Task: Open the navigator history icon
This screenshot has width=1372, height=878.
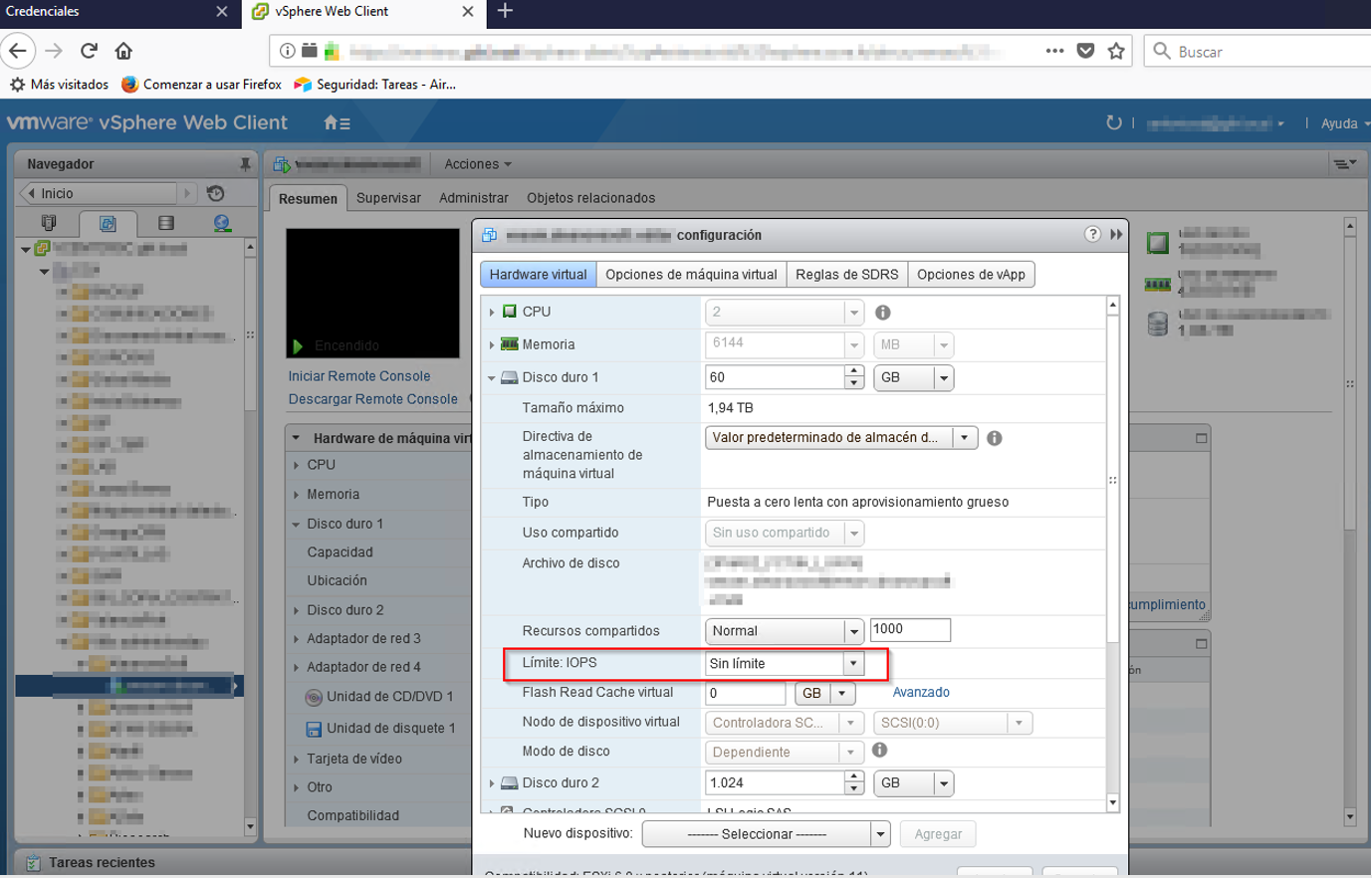Action: click(216, 193)
